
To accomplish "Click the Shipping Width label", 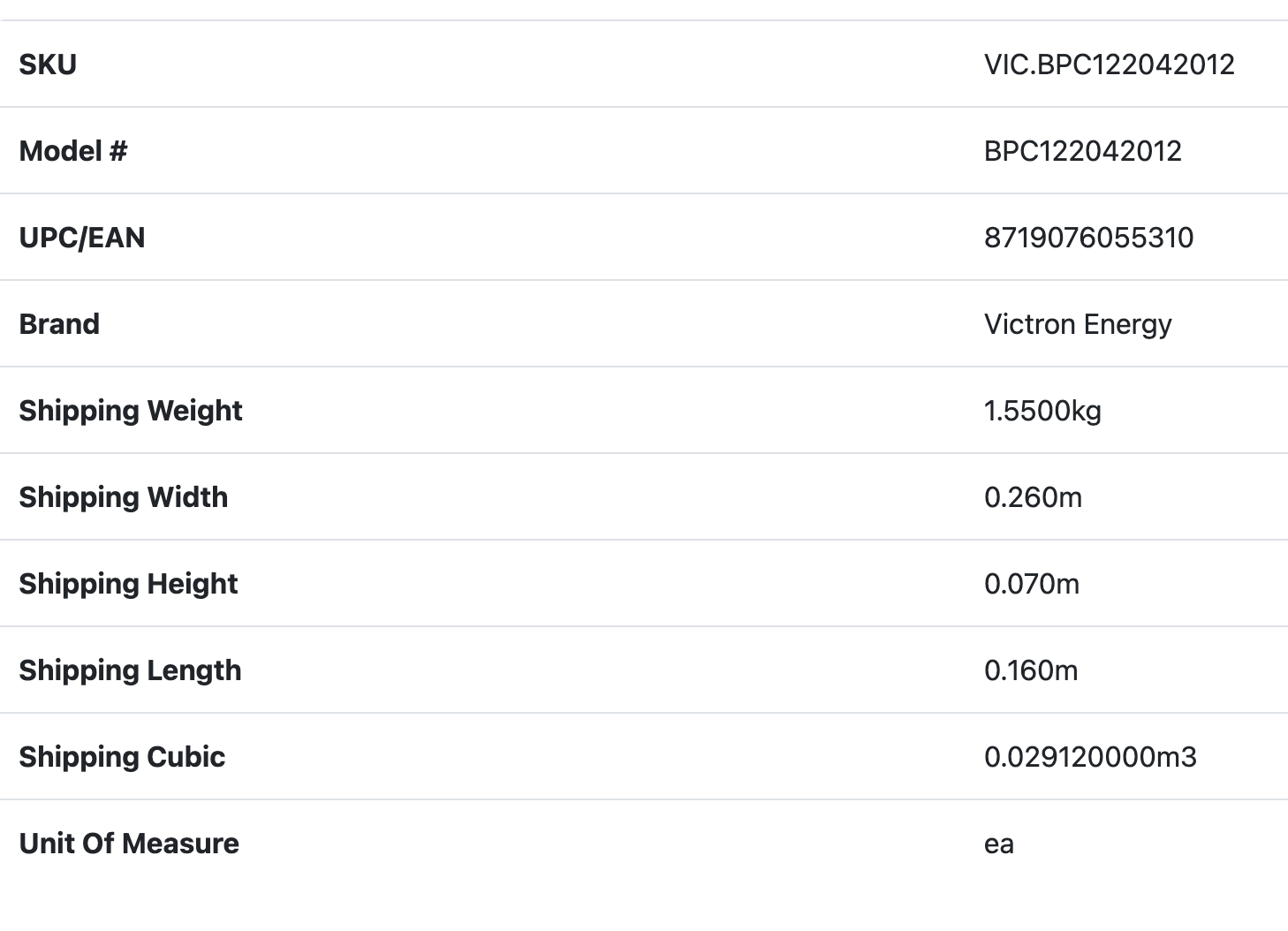I will (124, 497).
